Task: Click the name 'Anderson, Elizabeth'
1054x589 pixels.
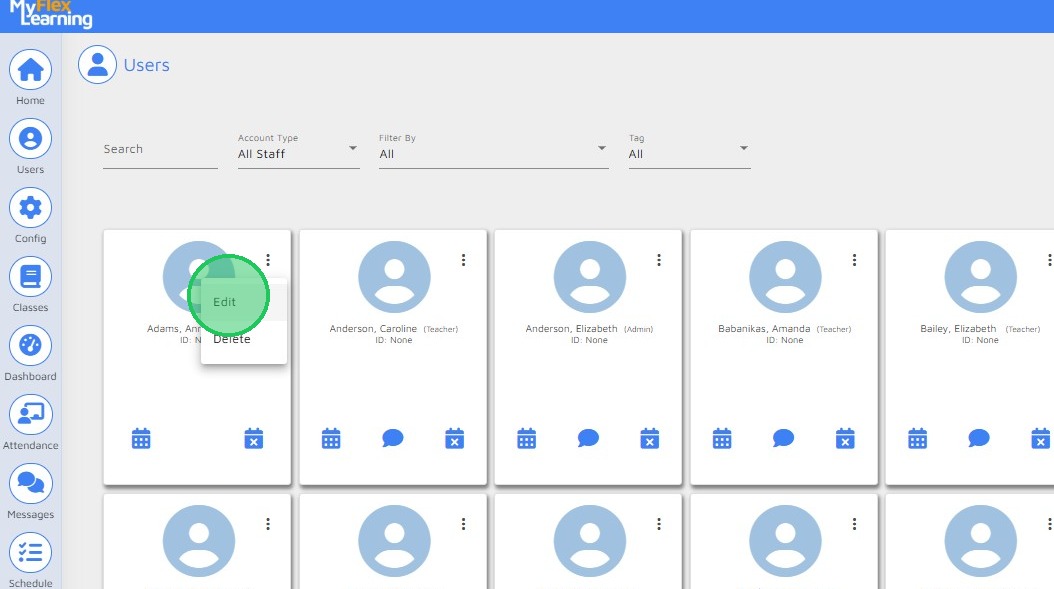Action: [571, 329]
